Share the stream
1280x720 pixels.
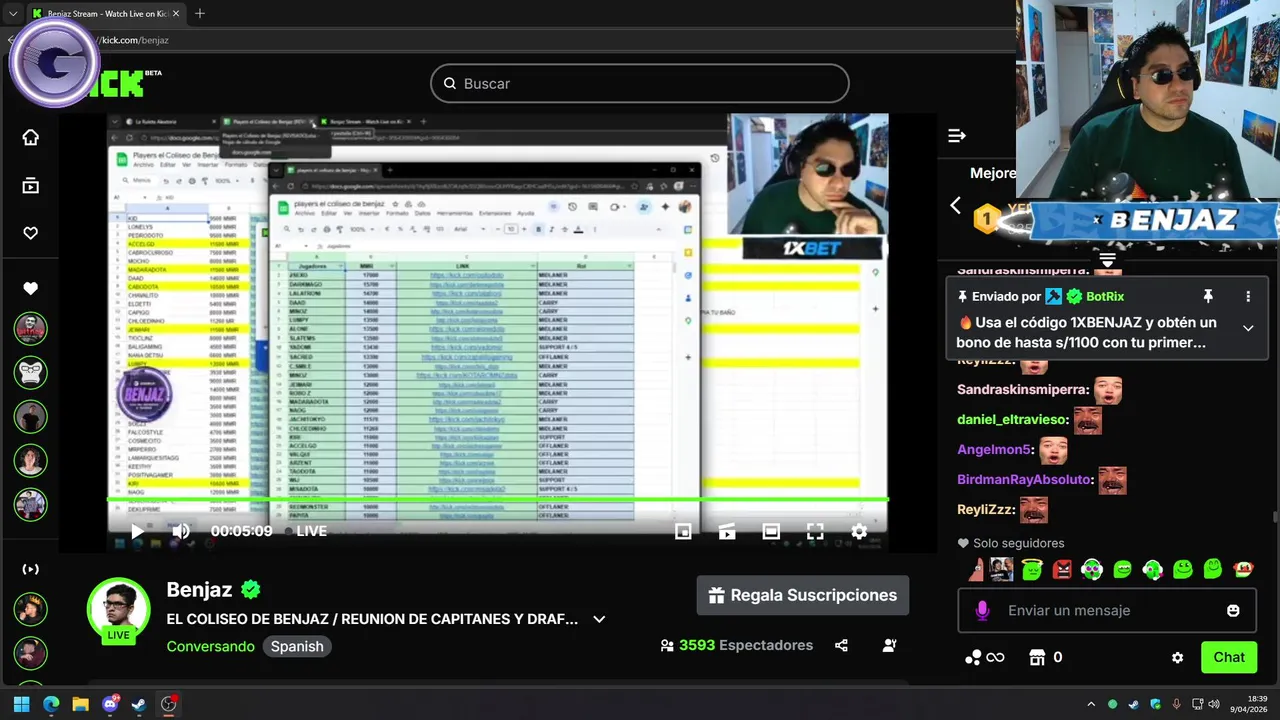click(x=841, y=646)
